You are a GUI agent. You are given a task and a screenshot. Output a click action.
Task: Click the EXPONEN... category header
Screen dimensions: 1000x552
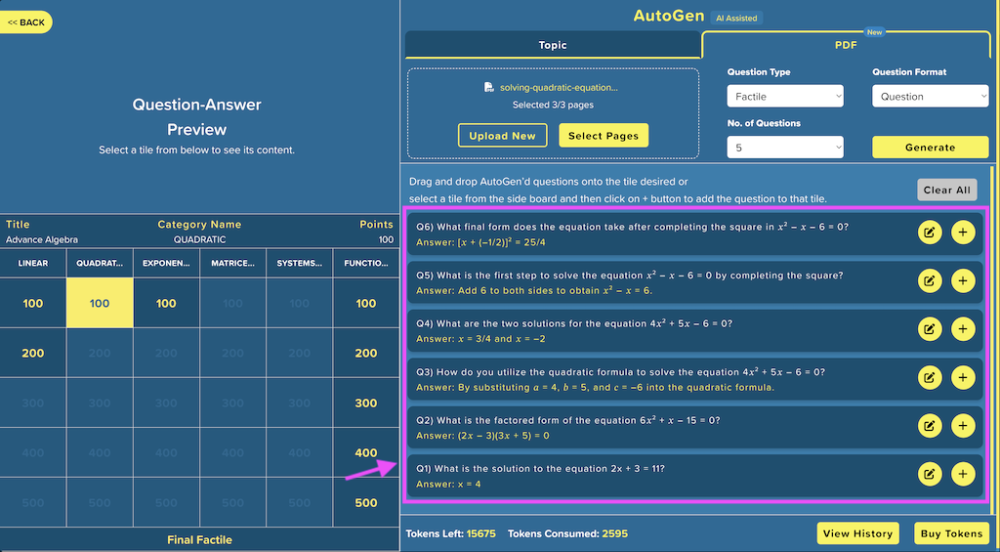point(166,263)
